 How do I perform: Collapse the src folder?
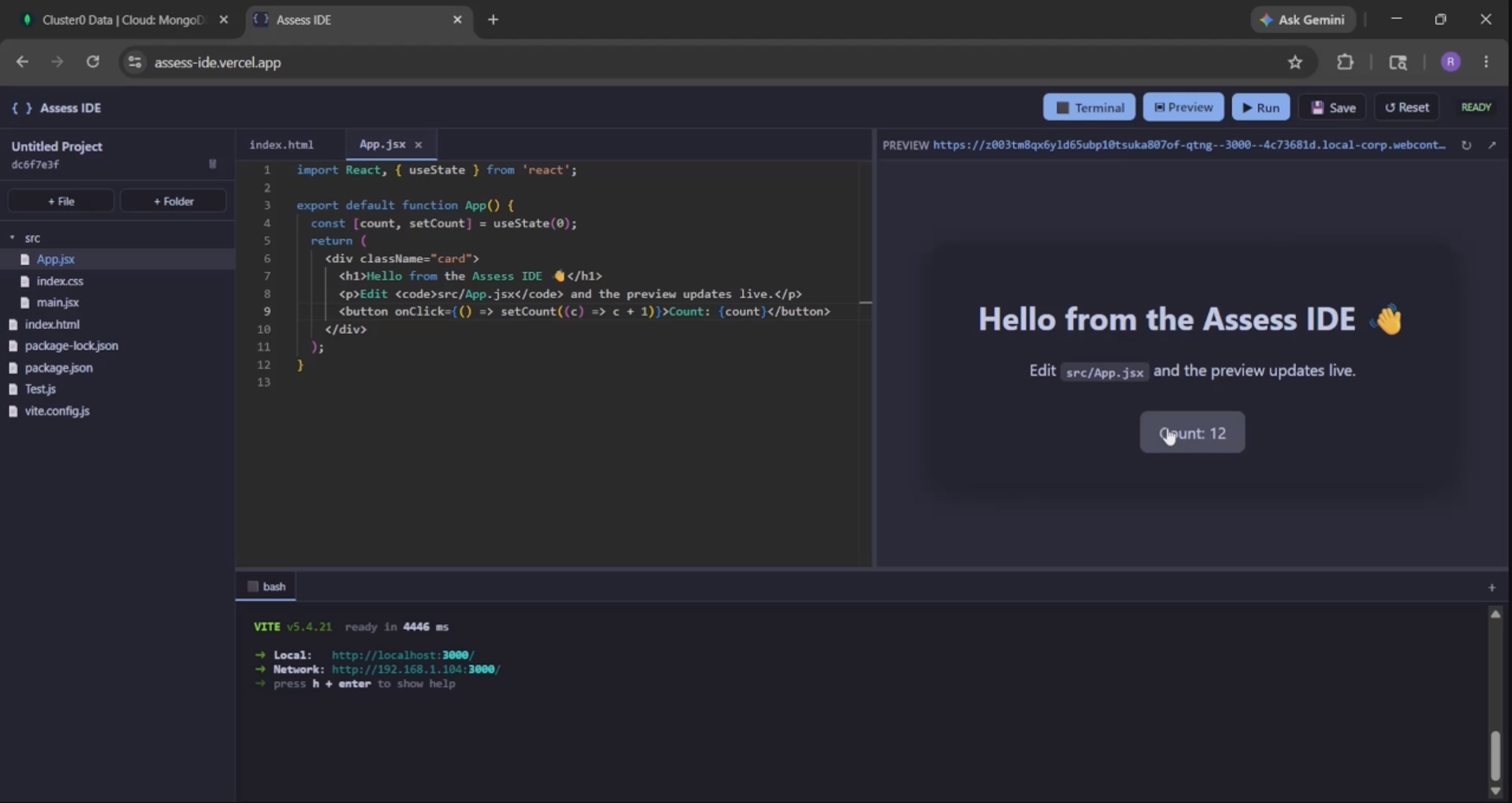pyautogui.click(x=12, y=237)
